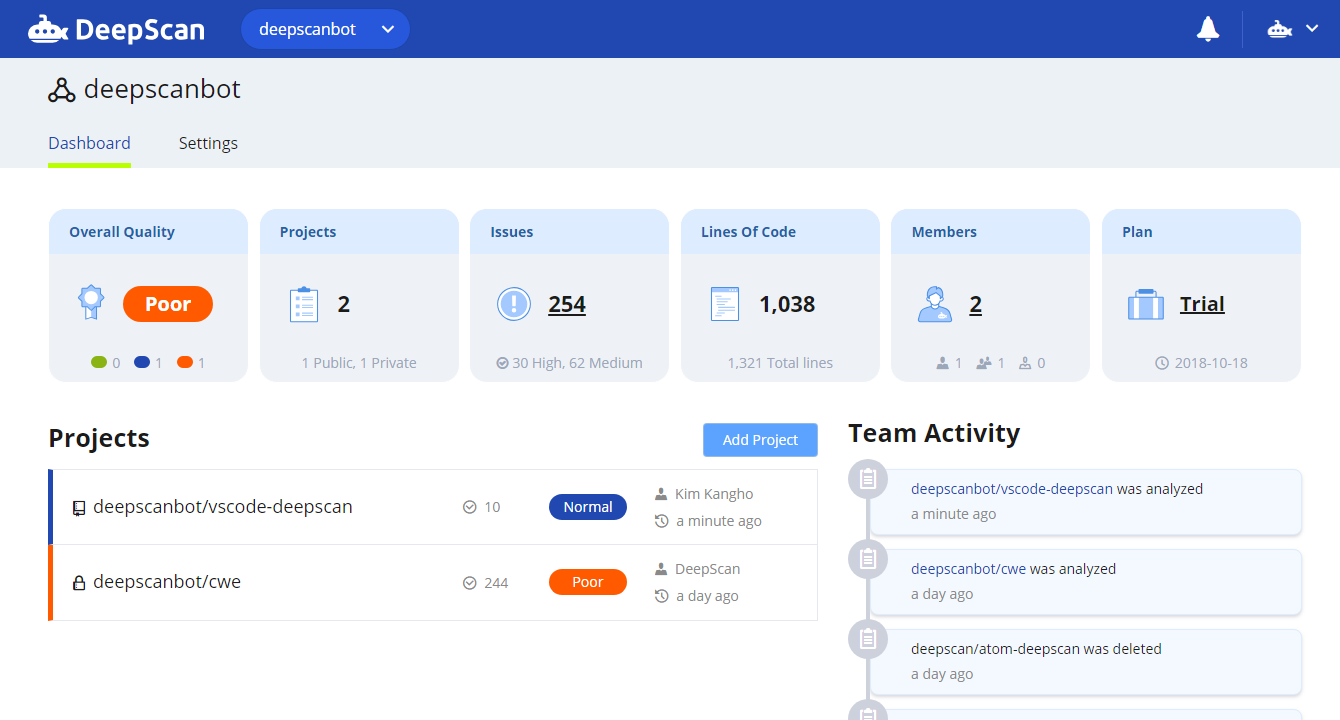Viewport: 1340px width, 720px height.
Task: Click the issue count 244 for cwe
Action: [496, 583]
